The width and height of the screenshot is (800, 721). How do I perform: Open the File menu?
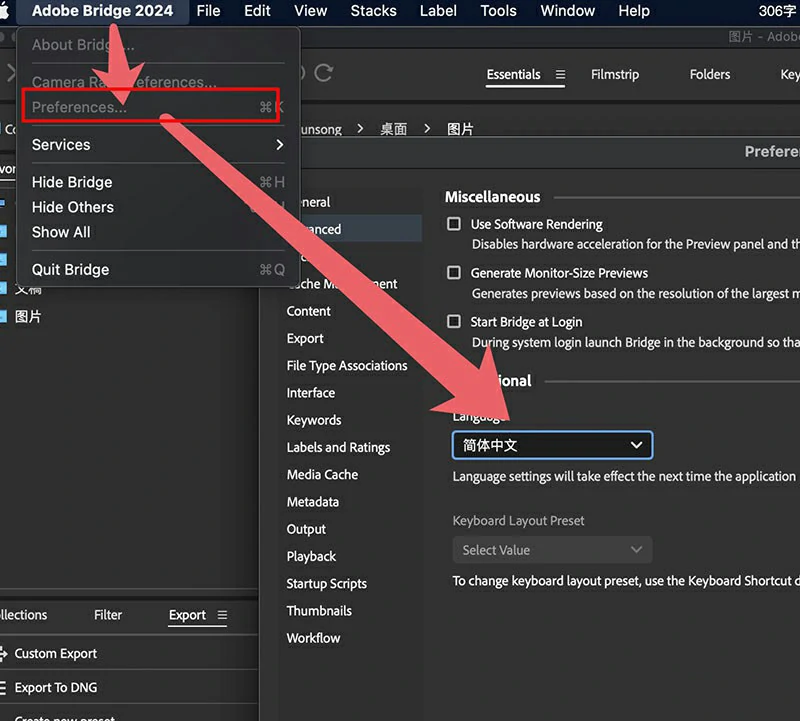(209, 11)
